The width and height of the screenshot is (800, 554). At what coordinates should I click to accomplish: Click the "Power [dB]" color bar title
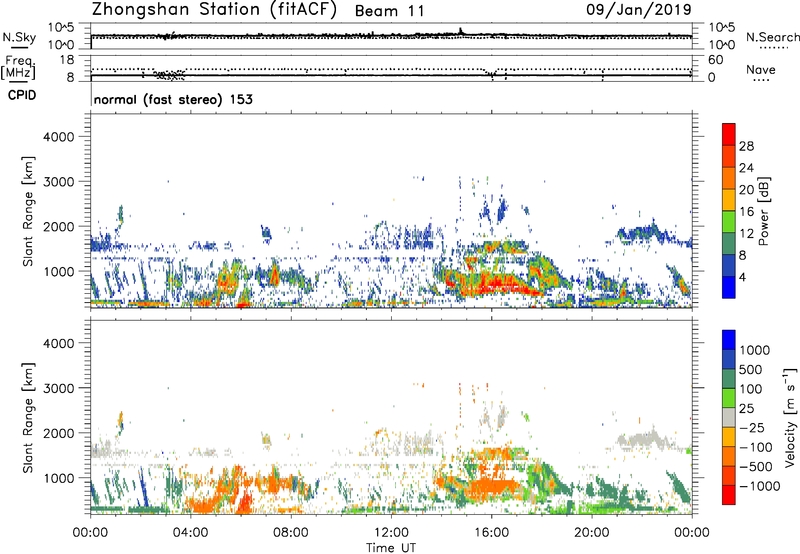point(763,211)
